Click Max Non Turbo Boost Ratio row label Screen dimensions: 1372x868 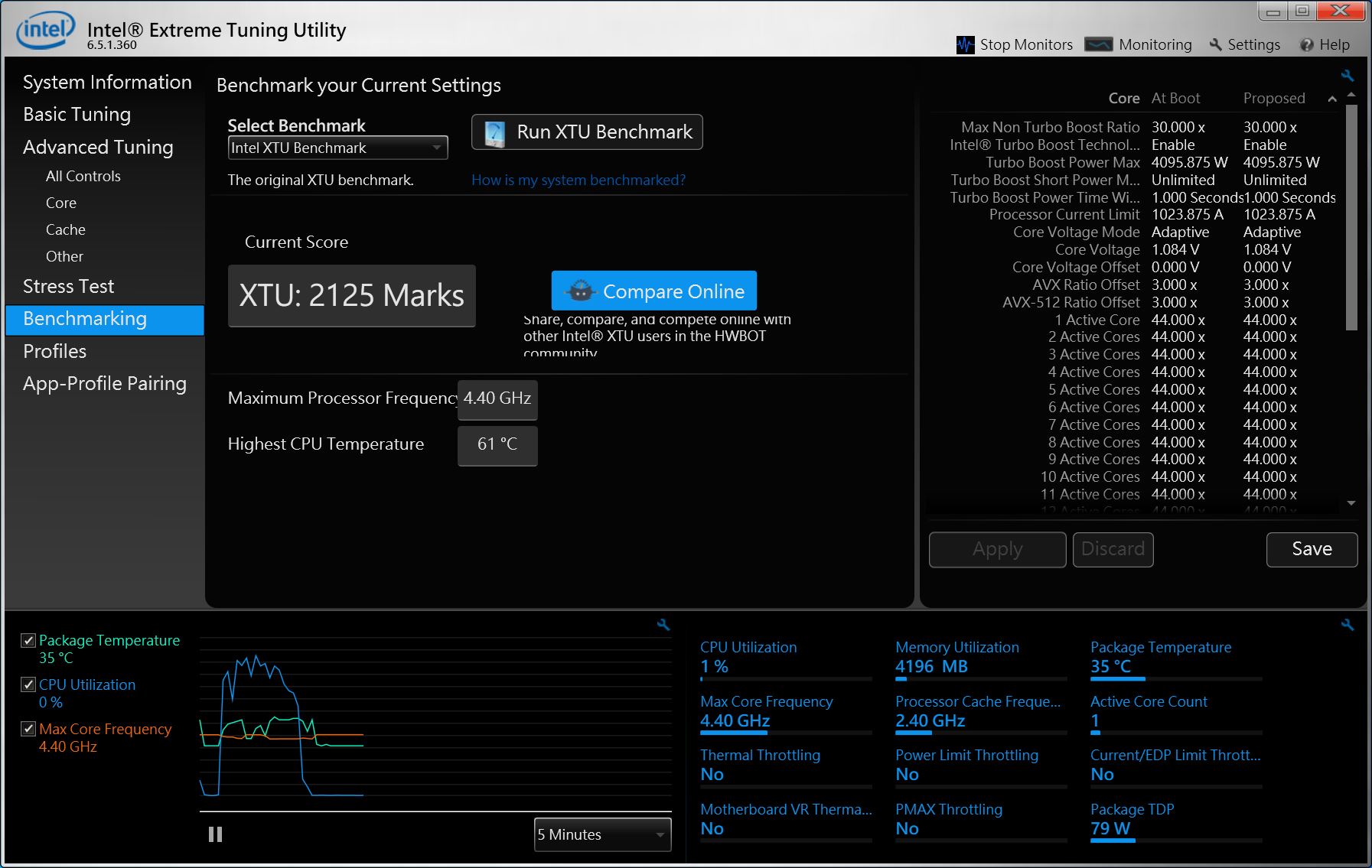[1050, 127]
